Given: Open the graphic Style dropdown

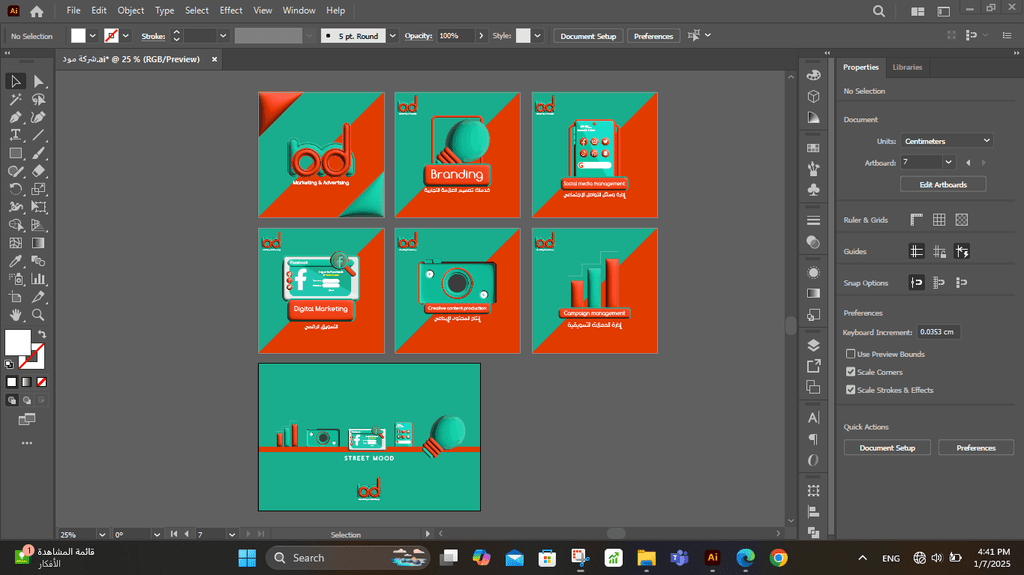Looking at the screenshot, I should point(537,36).
